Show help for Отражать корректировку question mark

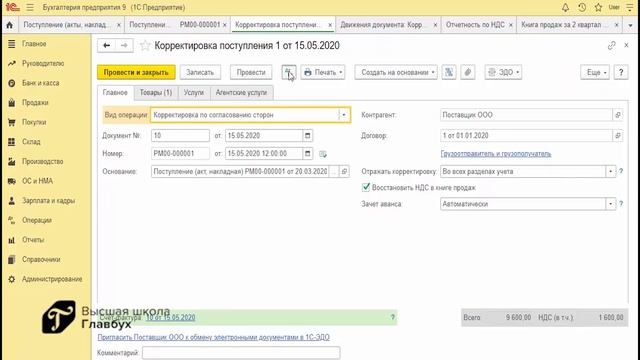click(x=621, y=171)
